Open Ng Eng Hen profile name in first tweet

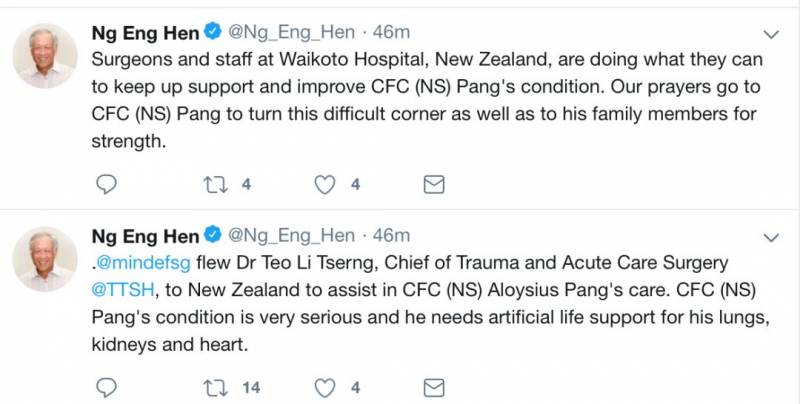point(145,31)
